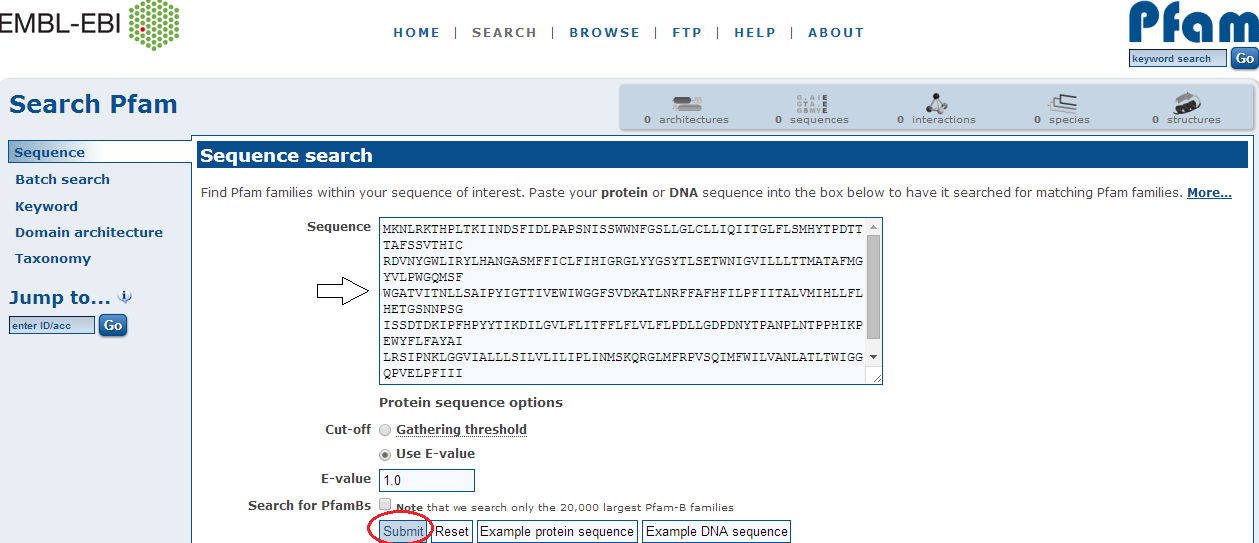Select the Use E-value radio button
The image size is (1259, 543).
pyautogui.click(x=385, y=454)
